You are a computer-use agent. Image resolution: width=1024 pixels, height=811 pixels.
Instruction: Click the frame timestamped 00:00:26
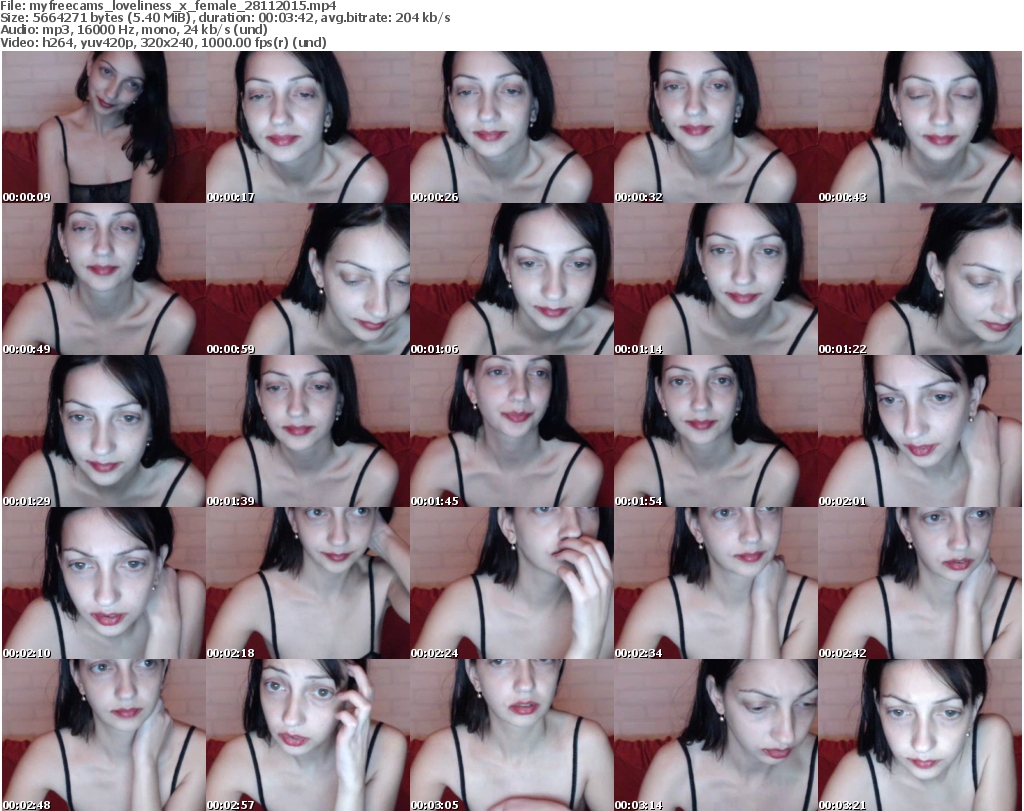point(511,127)
